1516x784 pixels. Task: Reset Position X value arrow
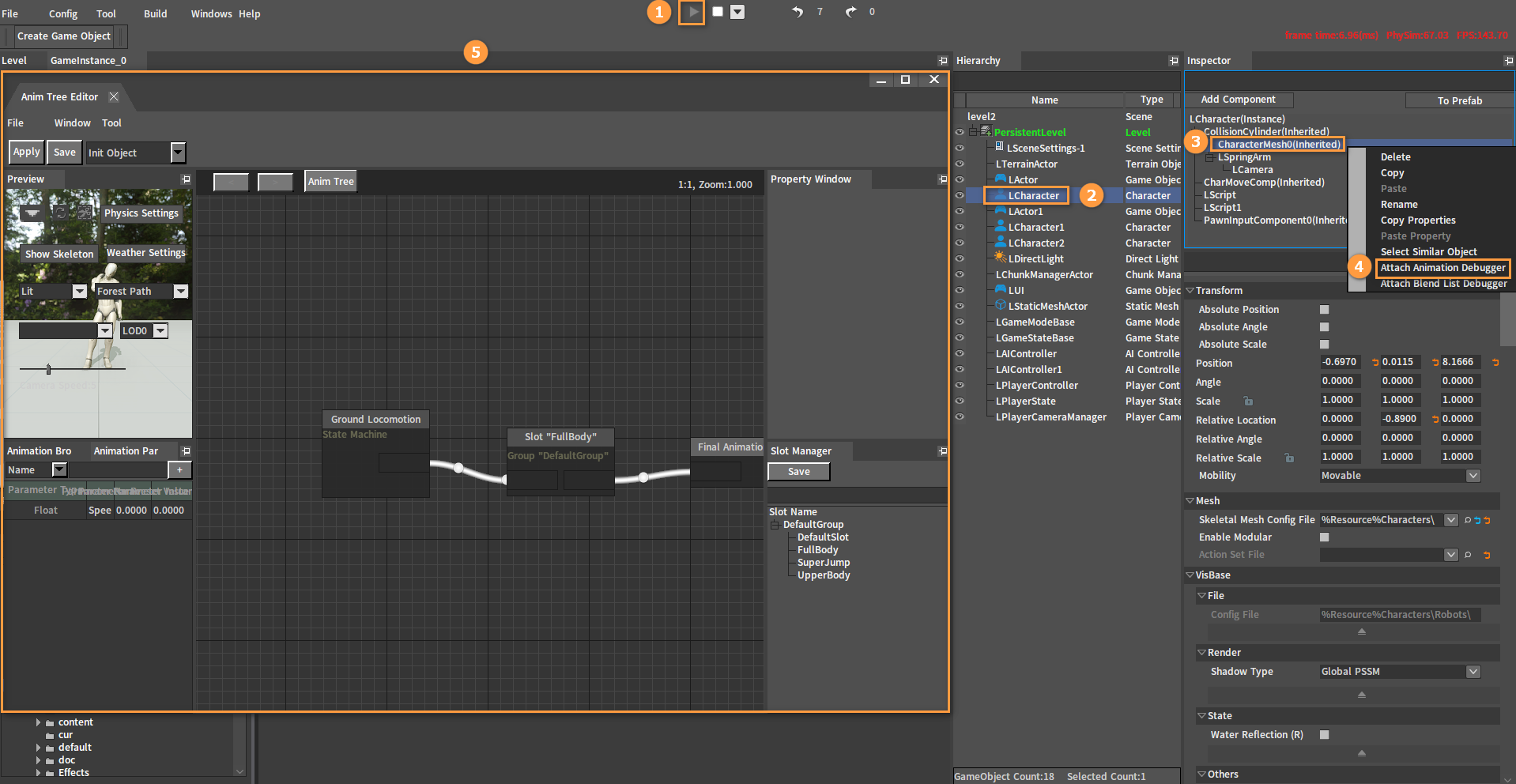(1375, 362)
